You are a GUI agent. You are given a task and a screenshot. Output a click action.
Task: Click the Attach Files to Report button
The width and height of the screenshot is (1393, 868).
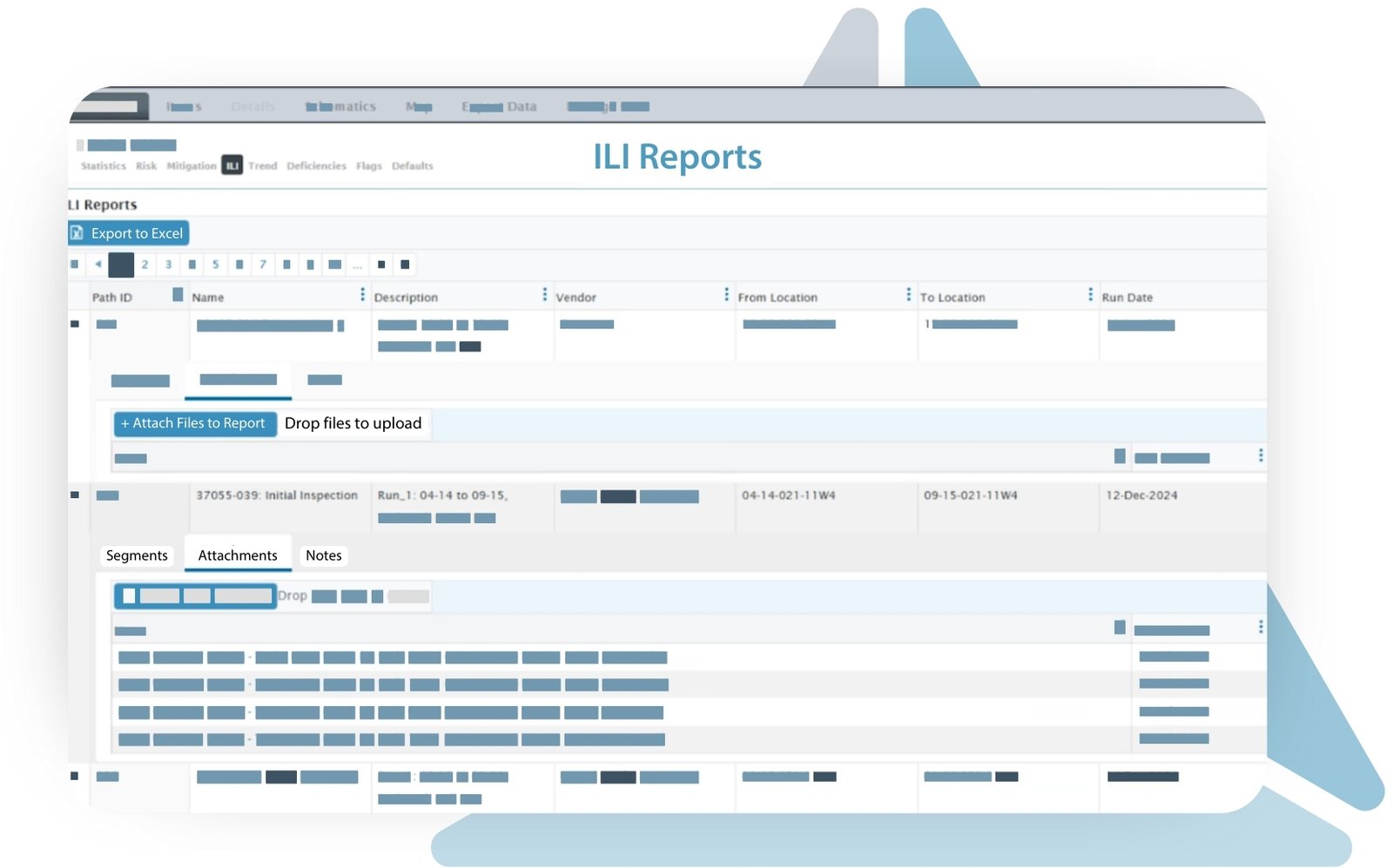(x=194, y=423)
